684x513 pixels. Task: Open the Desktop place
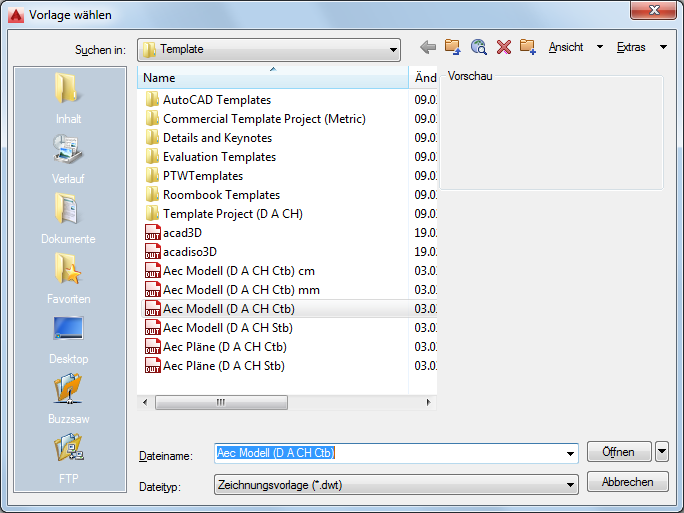point(68,339)
